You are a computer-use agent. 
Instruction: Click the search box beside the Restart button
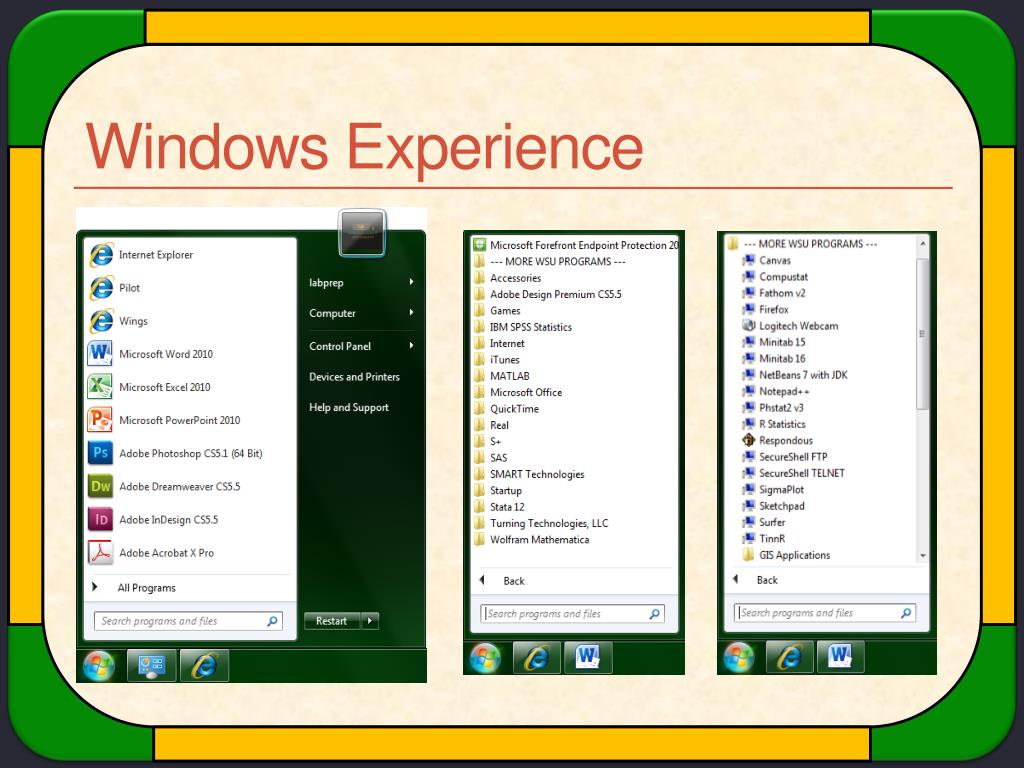coord(189,621)
